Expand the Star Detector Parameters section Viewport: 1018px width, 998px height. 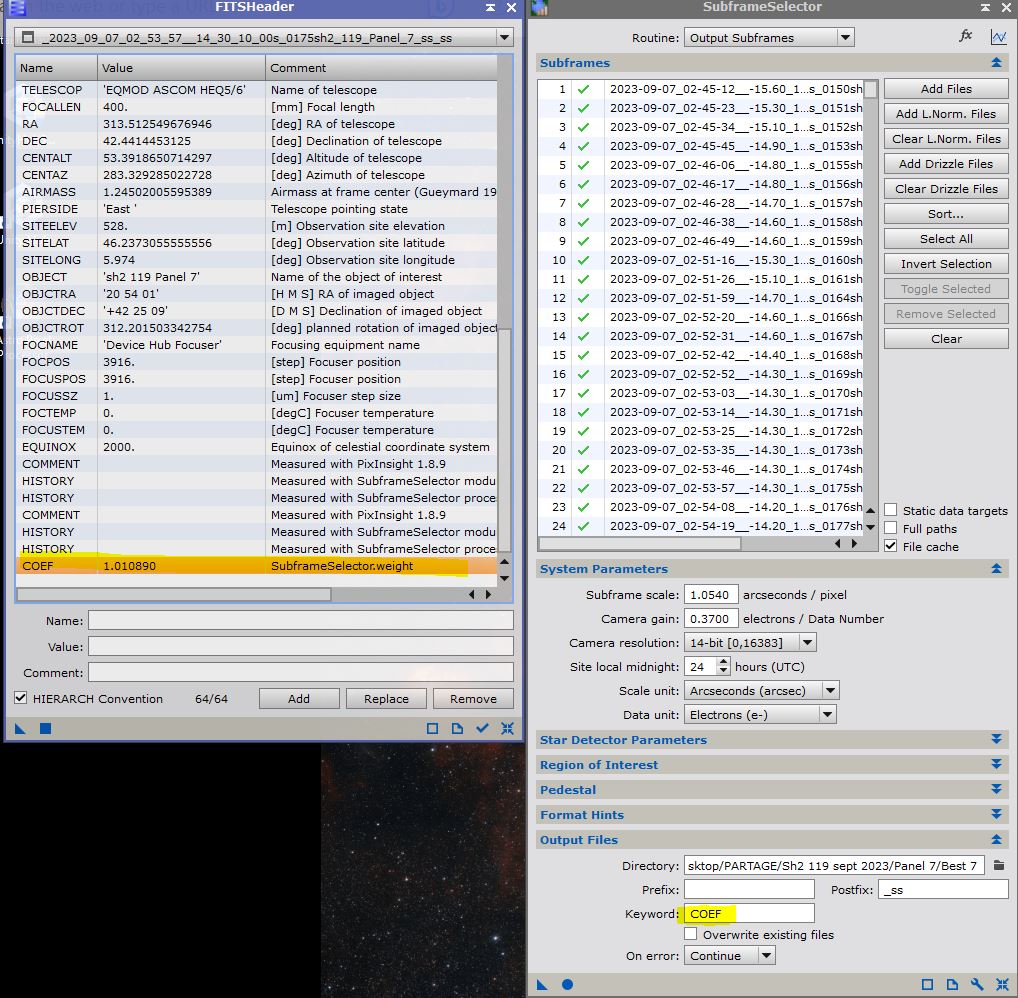click(x=997, y=740)
